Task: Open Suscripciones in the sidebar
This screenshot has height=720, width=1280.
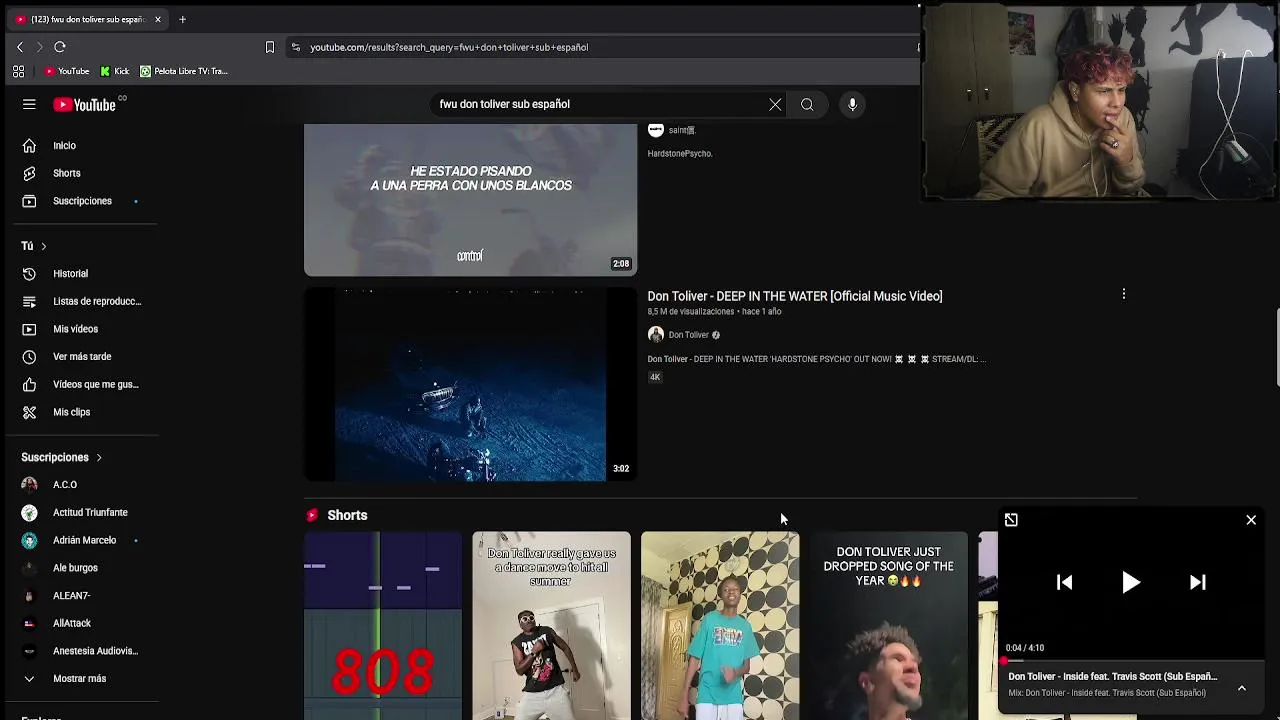Action: click(80, 201)
